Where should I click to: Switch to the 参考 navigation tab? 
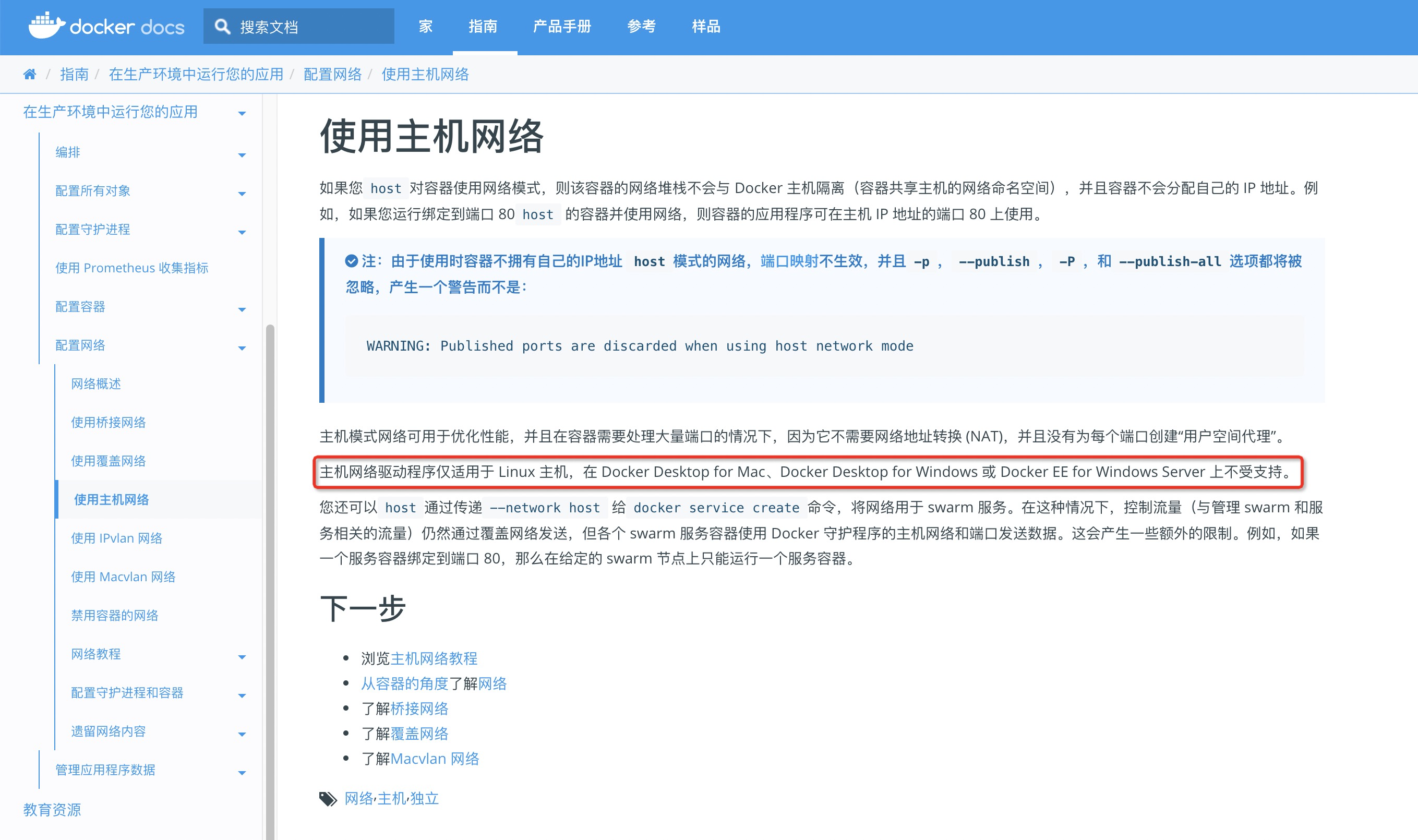tap(641, 27)
